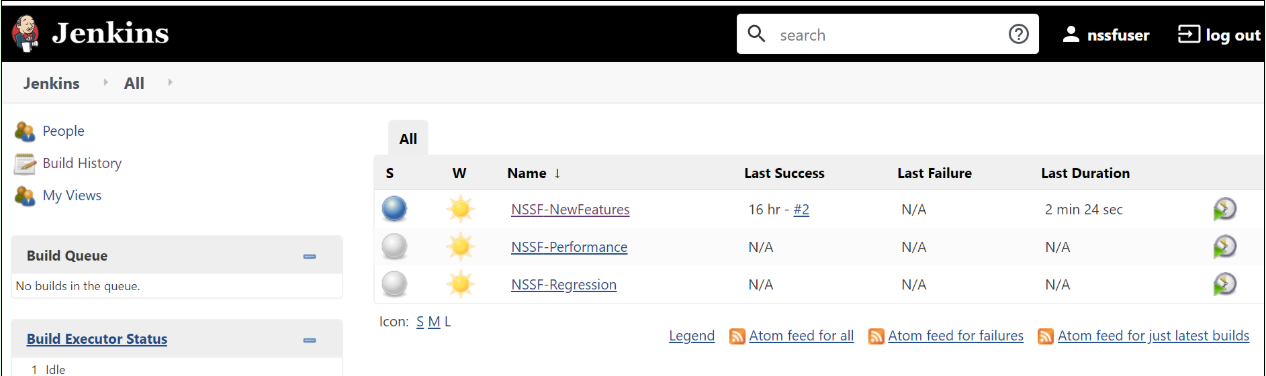
Task: Click the user icon beside nssfuser
Action: [1071, 34]
